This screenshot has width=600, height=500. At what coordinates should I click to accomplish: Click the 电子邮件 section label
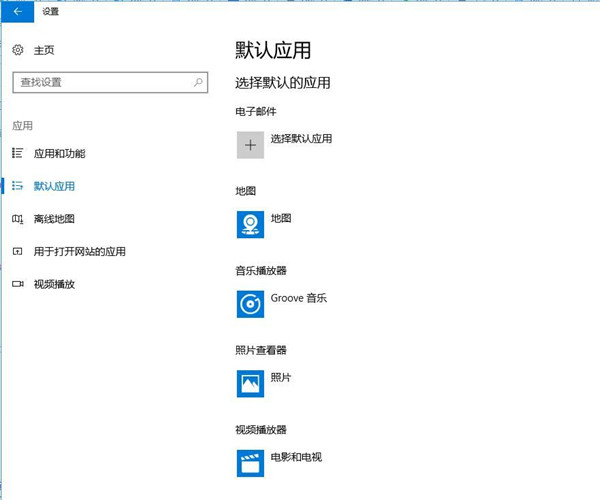click(x=256, y=111)
